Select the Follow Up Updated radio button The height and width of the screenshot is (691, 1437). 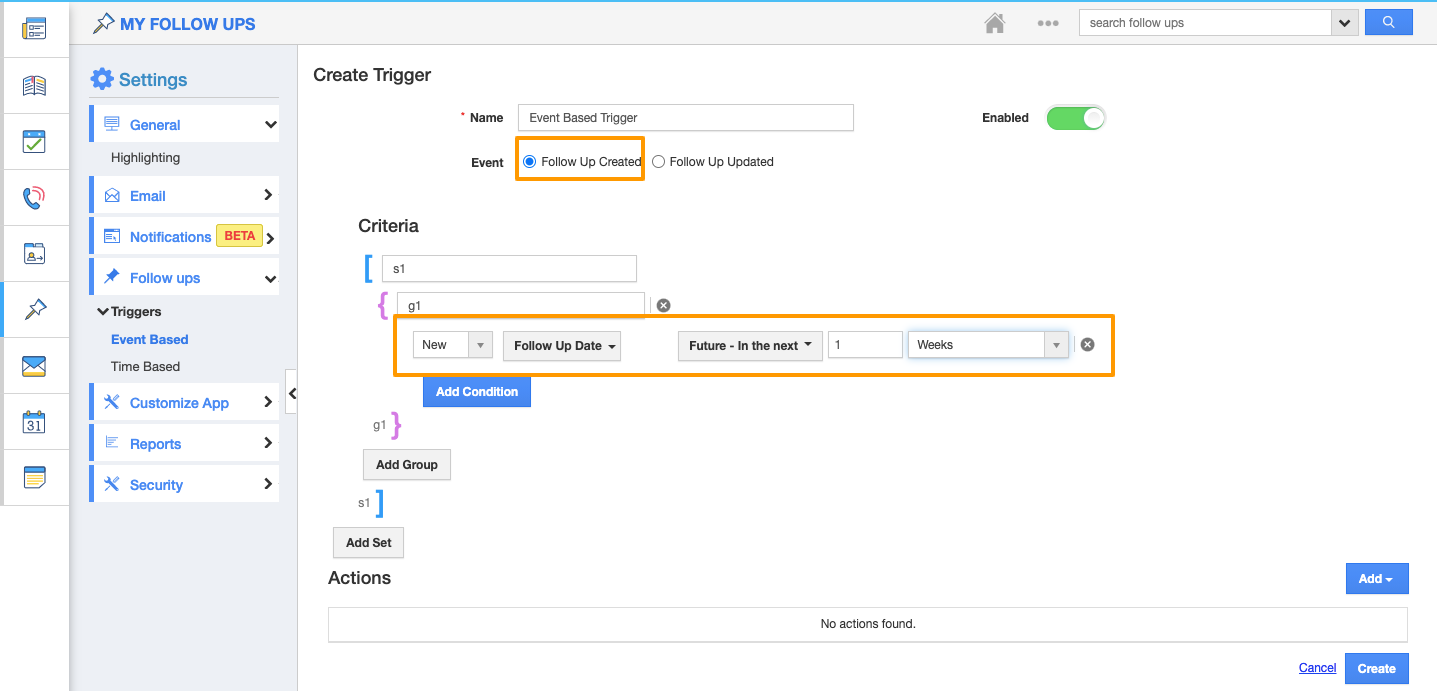658,162
